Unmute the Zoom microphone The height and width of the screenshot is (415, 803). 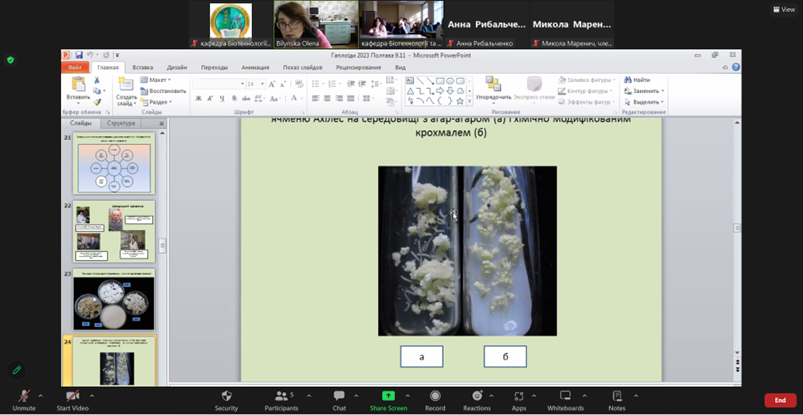tap(24, 400)
